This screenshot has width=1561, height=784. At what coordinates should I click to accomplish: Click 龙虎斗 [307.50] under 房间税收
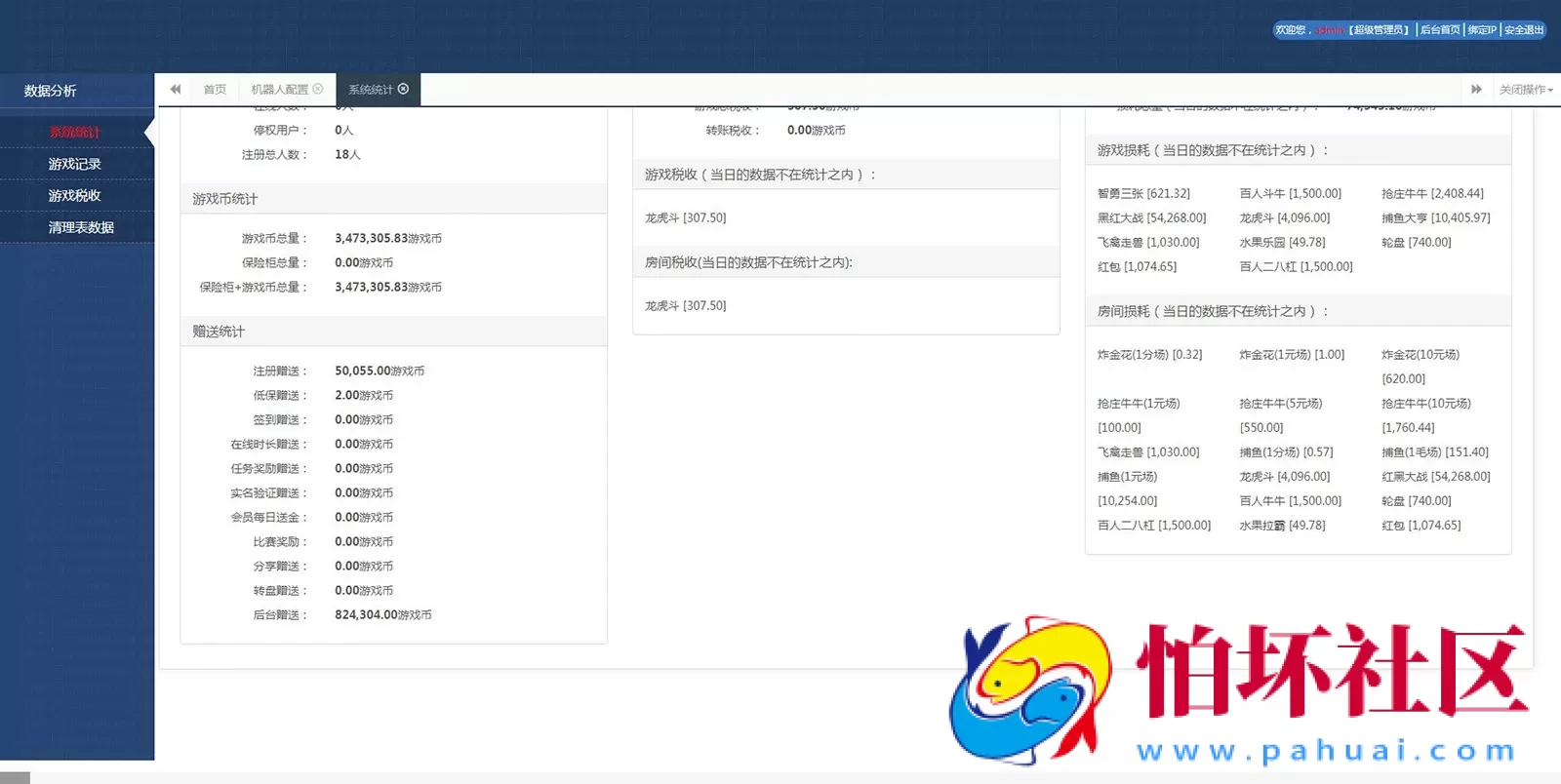(x=686, y=305)
